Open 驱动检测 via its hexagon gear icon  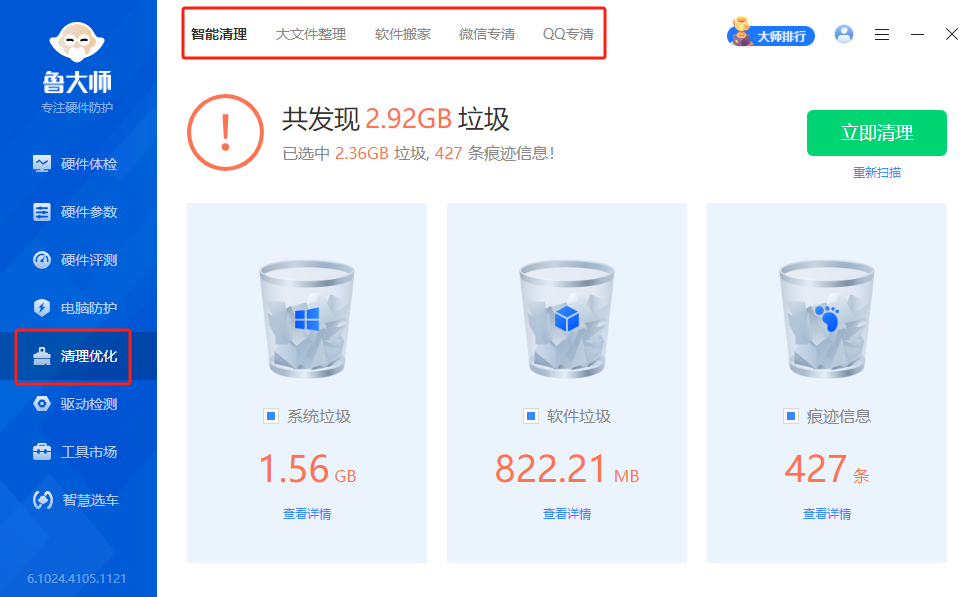42,404
